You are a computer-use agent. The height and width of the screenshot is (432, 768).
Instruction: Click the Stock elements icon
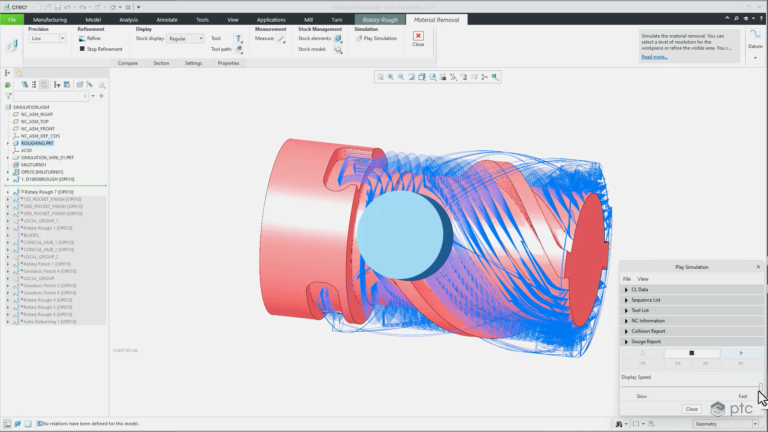338,39
